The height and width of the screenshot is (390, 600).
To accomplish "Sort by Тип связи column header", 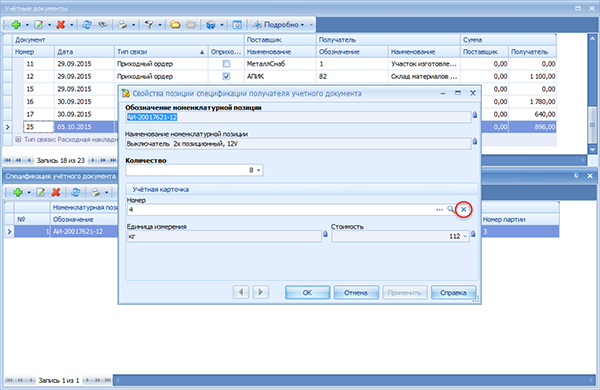I will [x=161, y=52].
